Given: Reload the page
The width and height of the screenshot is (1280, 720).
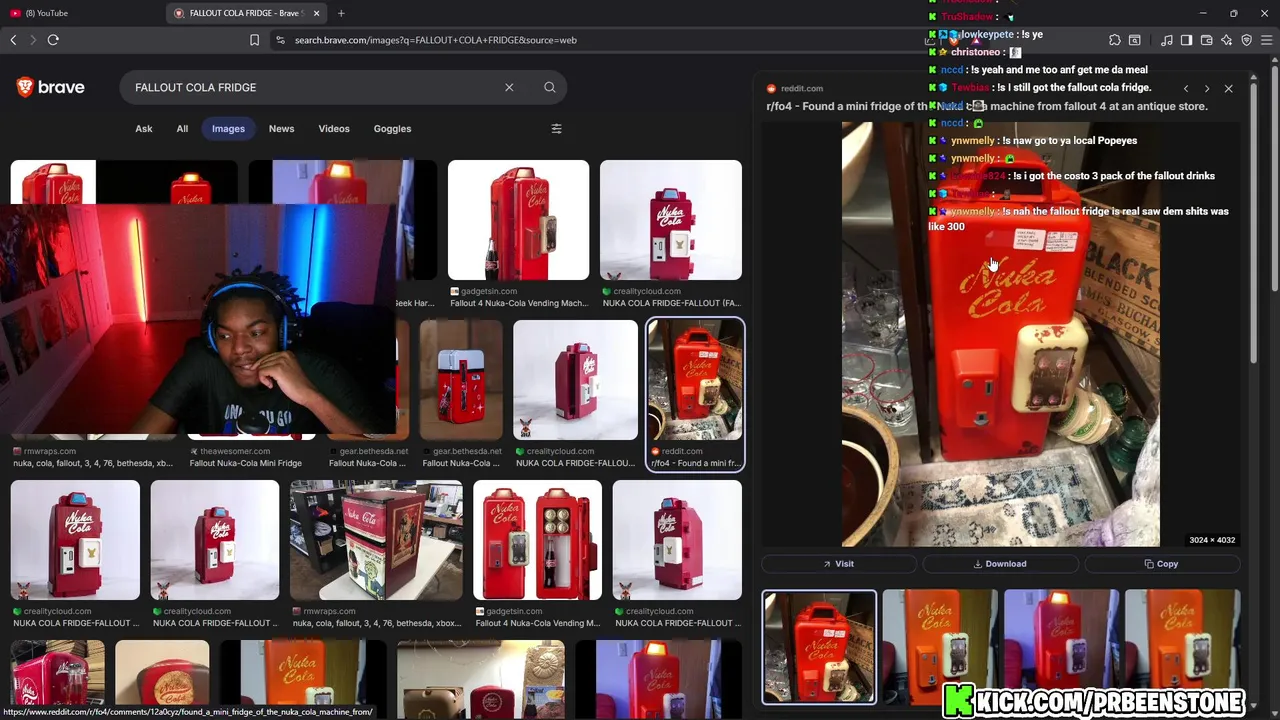Looking at the screenshot, I should (x=53, y=40).
